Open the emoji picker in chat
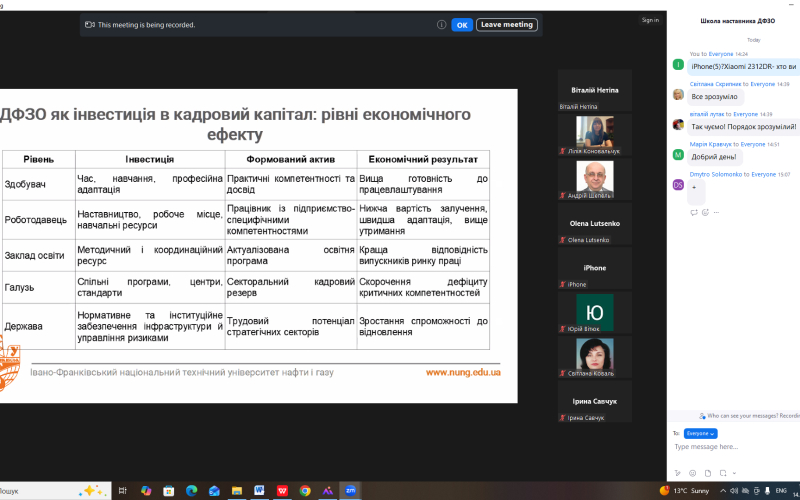The width and height of the screenshot is (800, 500). click(x=692, y=473)
